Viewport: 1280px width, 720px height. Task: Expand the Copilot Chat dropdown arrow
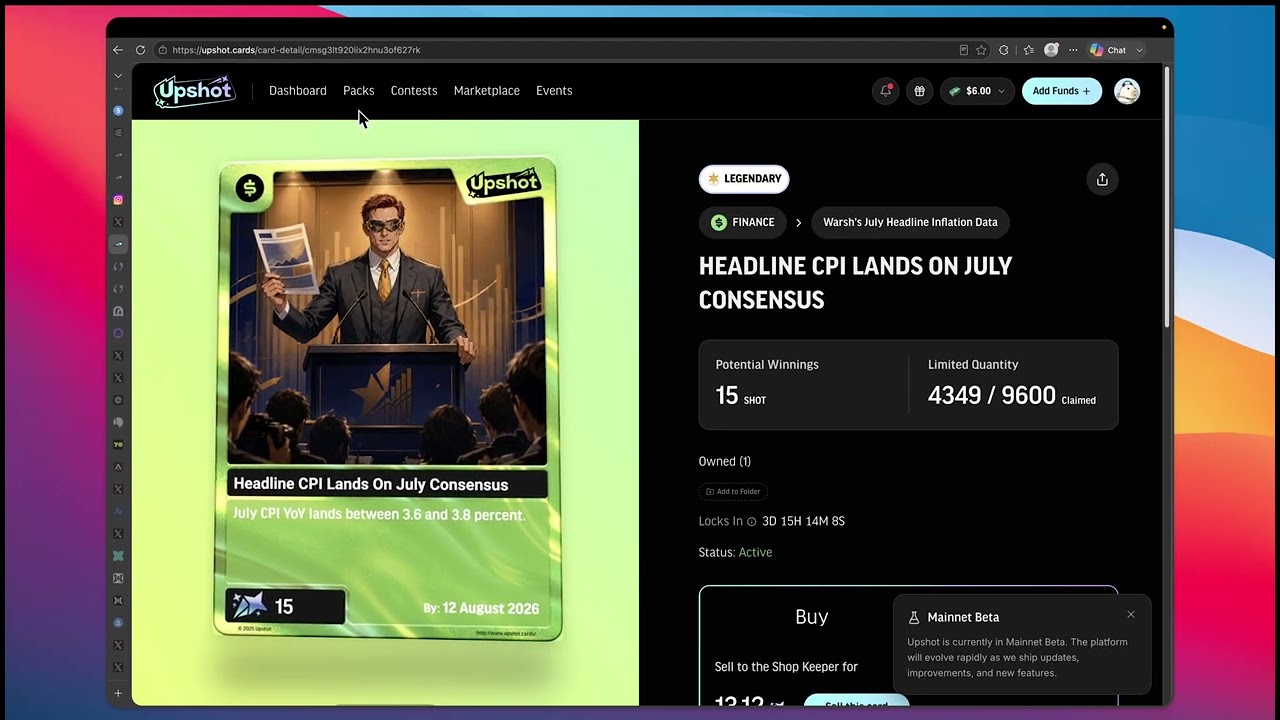(1139, 50)
